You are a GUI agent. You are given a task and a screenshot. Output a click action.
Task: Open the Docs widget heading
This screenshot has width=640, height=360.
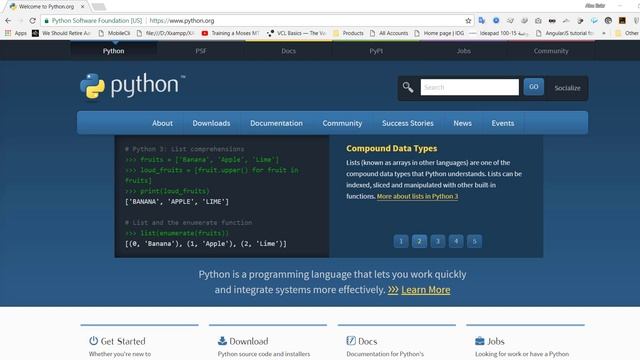tap(367, 341)
